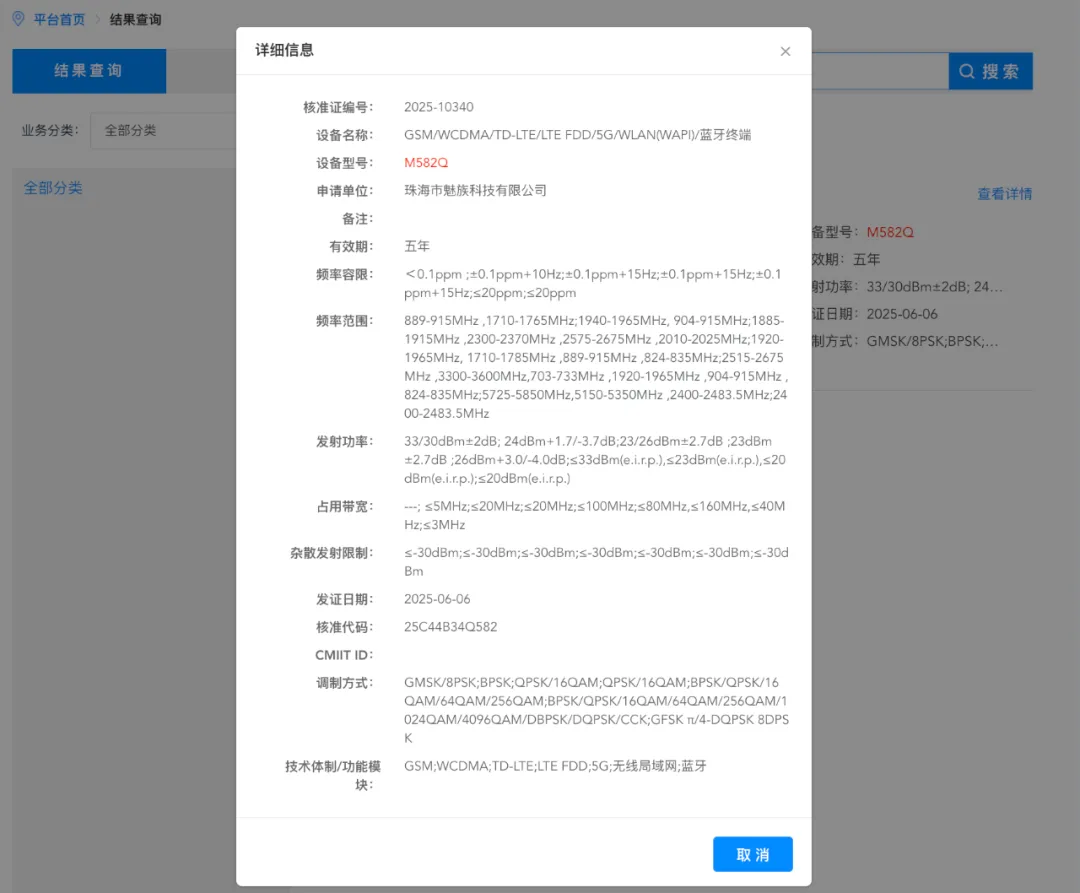Click the 核准证编号 value 2025-10340
Screen dimensions: 1080x893
[x=439, y=107]
